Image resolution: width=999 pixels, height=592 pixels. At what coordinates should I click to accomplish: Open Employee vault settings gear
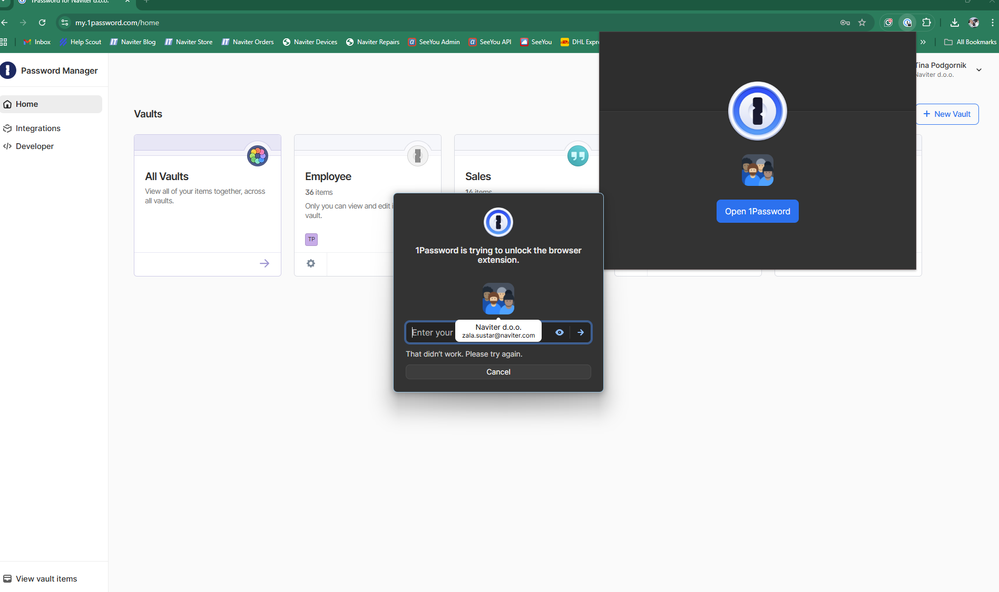pos(311,264)
